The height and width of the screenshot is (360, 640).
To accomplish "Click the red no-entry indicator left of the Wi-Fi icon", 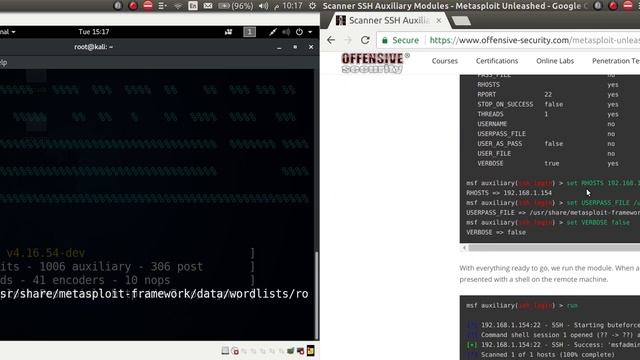I will point(148,6).
